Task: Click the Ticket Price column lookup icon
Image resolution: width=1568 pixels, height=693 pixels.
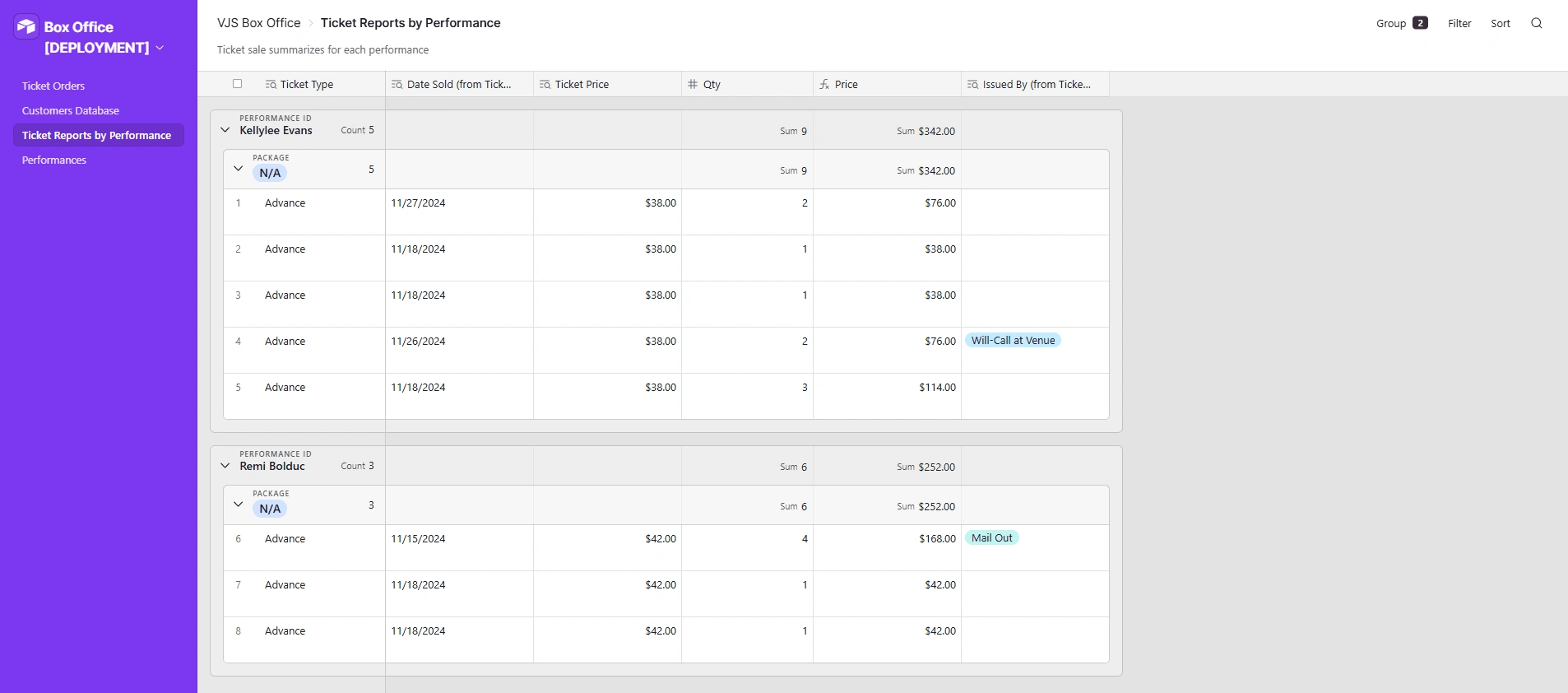Action: coord(545,84)
